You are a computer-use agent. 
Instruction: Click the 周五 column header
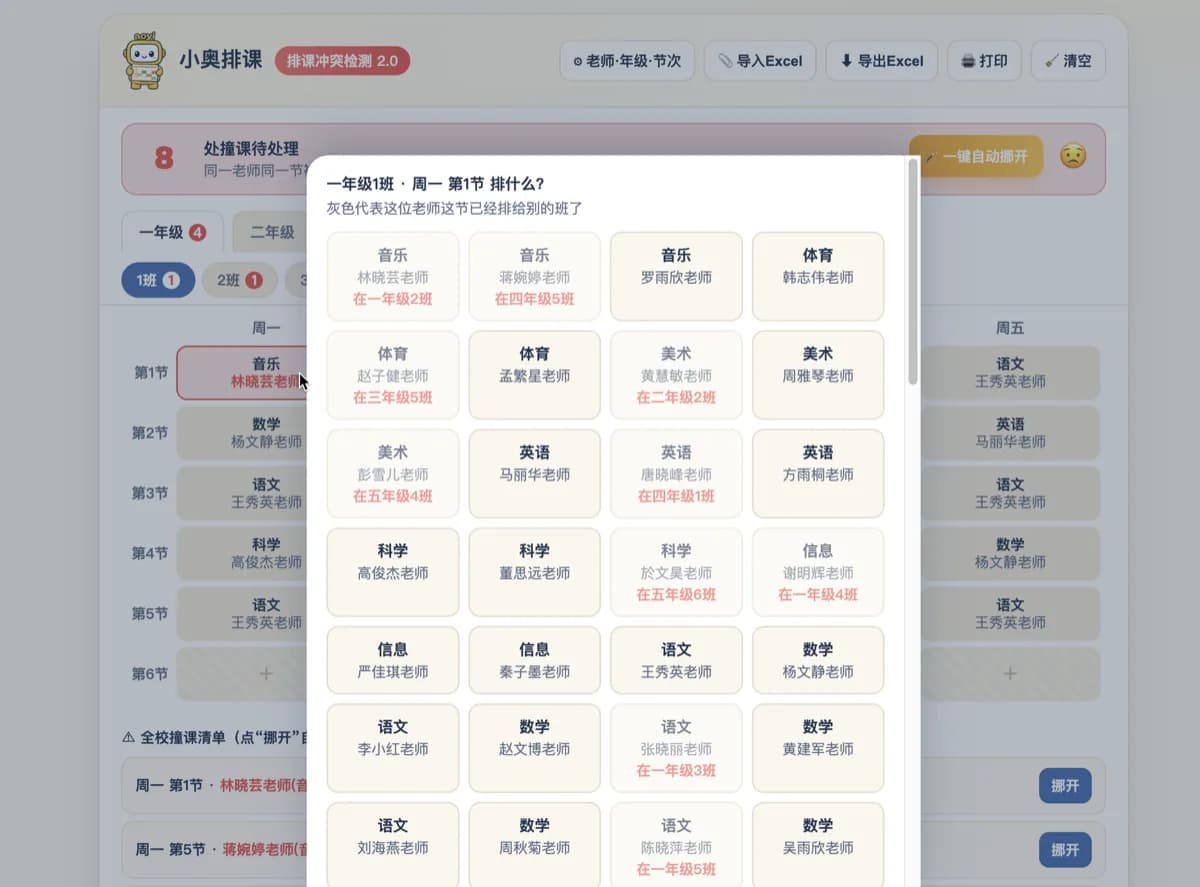click(x=1010, y=328)
